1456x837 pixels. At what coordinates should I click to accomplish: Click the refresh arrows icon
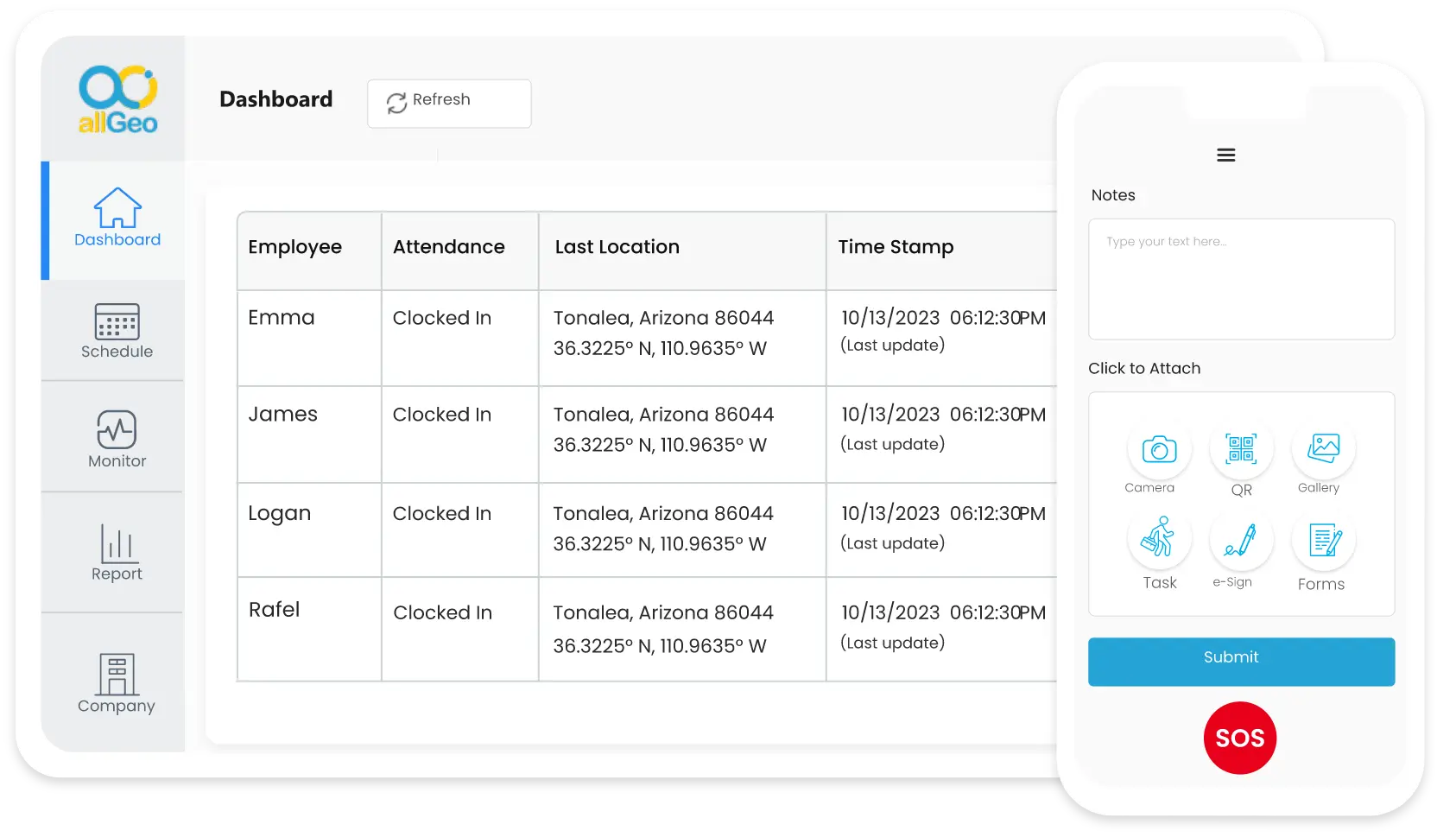pos(396,102)
